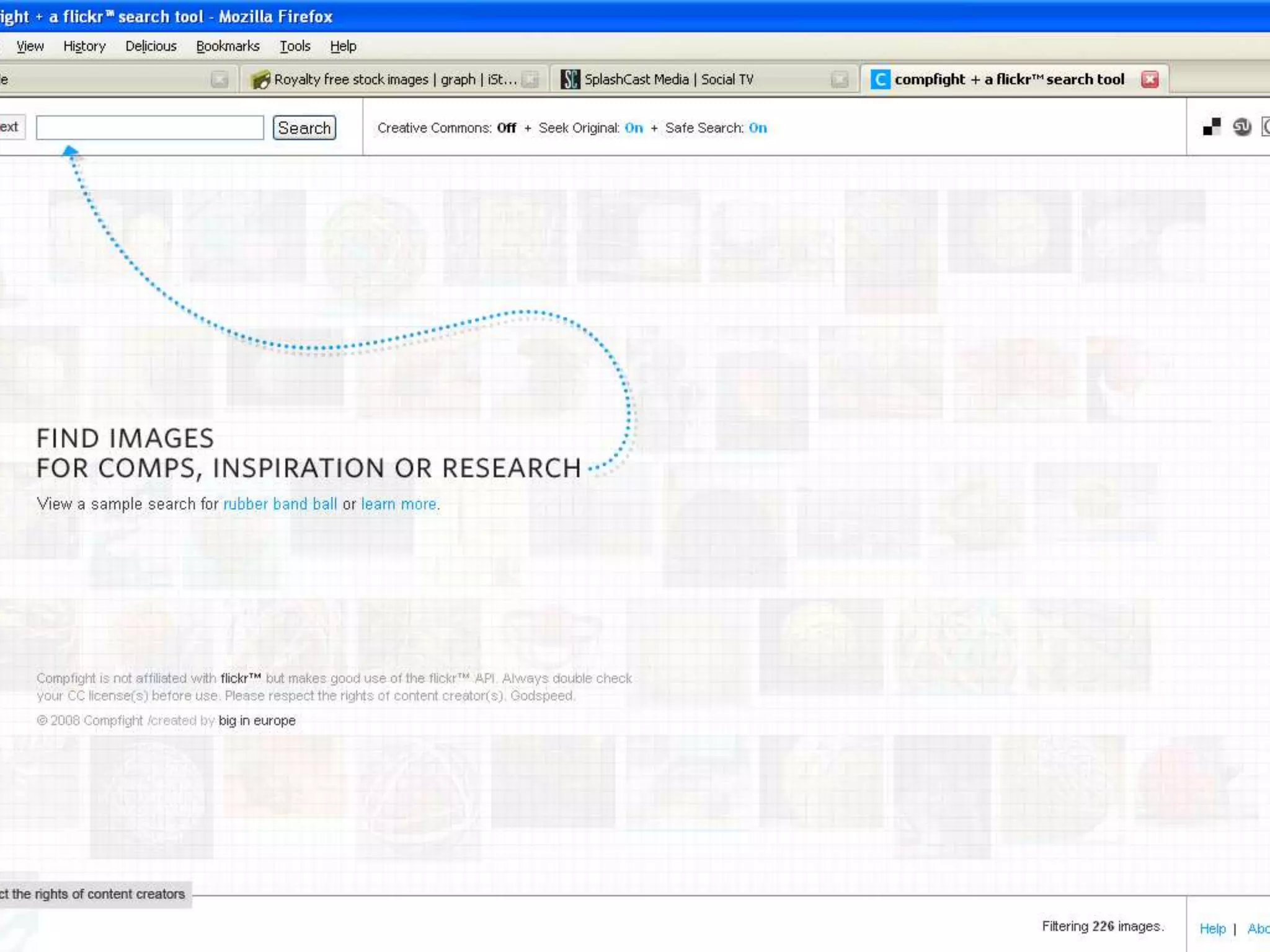Open the Help link in footer
This screenshot has width=1270, height=952.
click(1212, 928)
